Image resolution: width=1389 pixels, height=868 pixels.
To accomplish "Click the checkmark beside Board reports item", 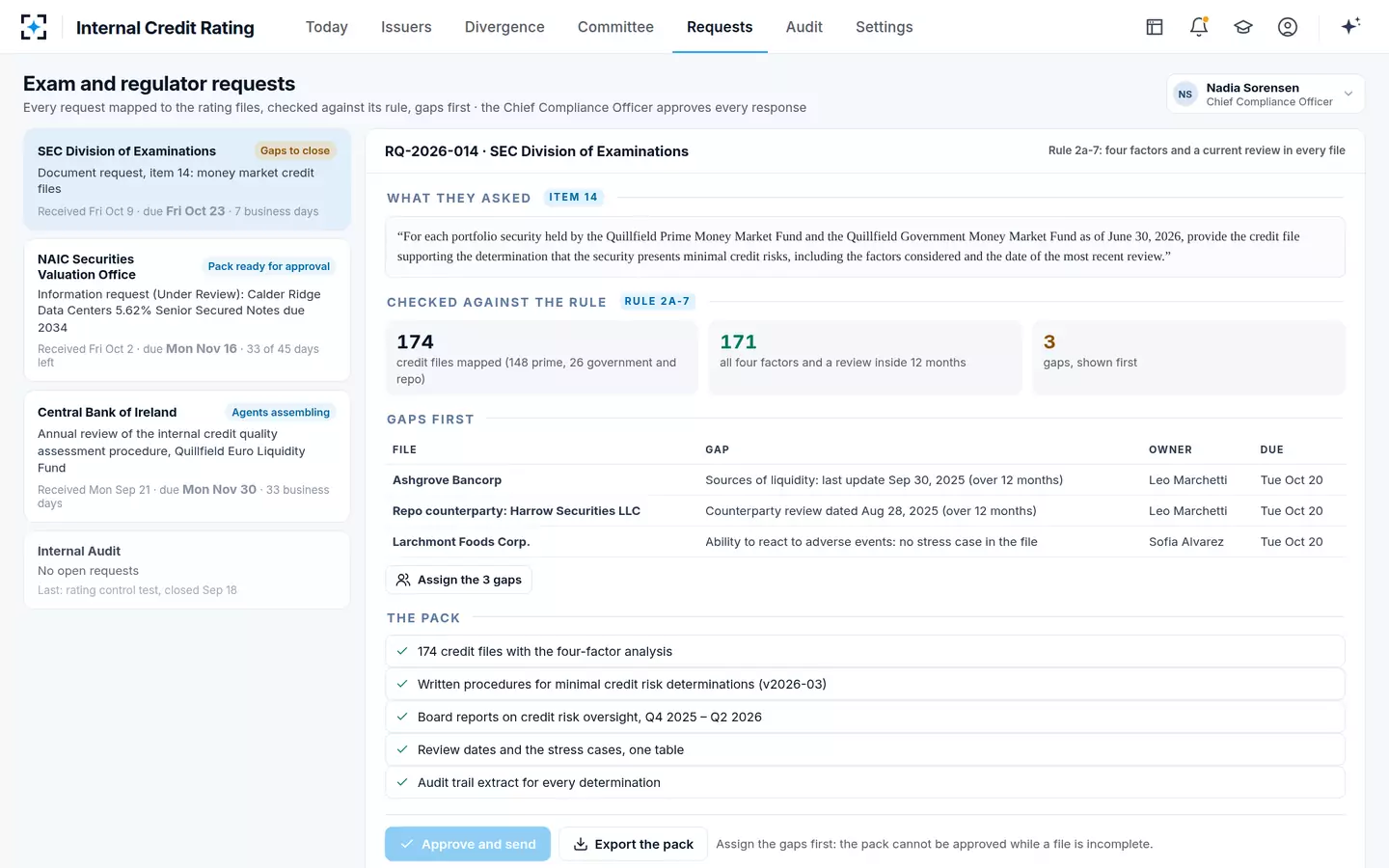I will click(402, 717).
